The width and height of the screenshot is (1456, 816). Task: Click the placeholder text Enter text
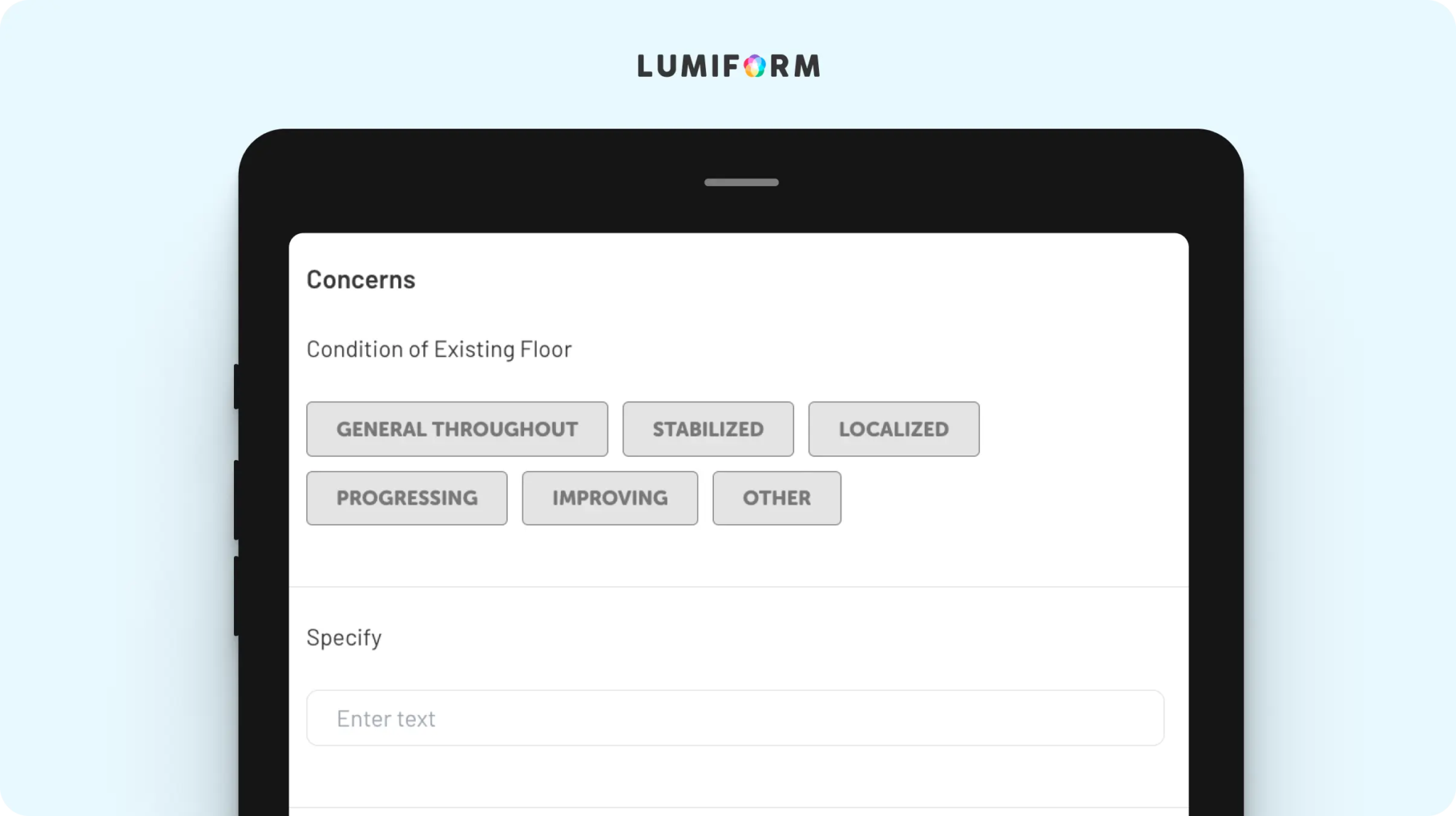386,719
